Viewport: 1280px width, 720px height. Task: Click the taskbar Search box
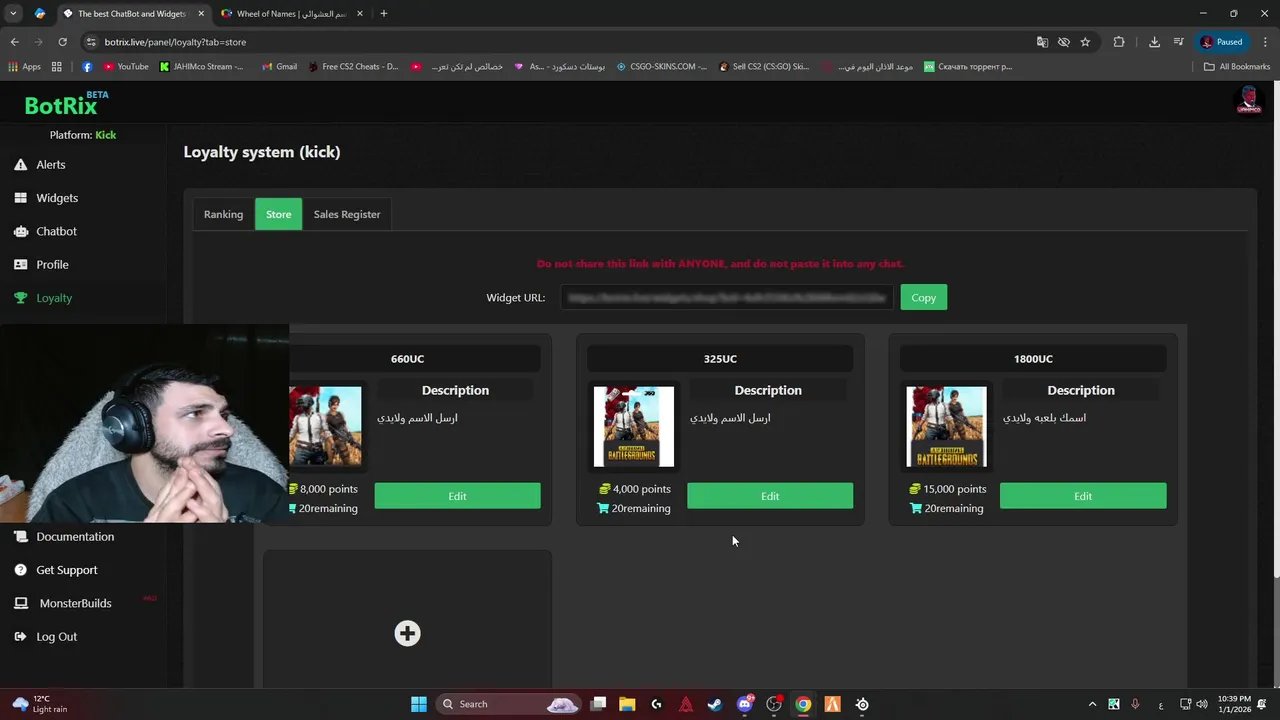[x=509, y=704]
